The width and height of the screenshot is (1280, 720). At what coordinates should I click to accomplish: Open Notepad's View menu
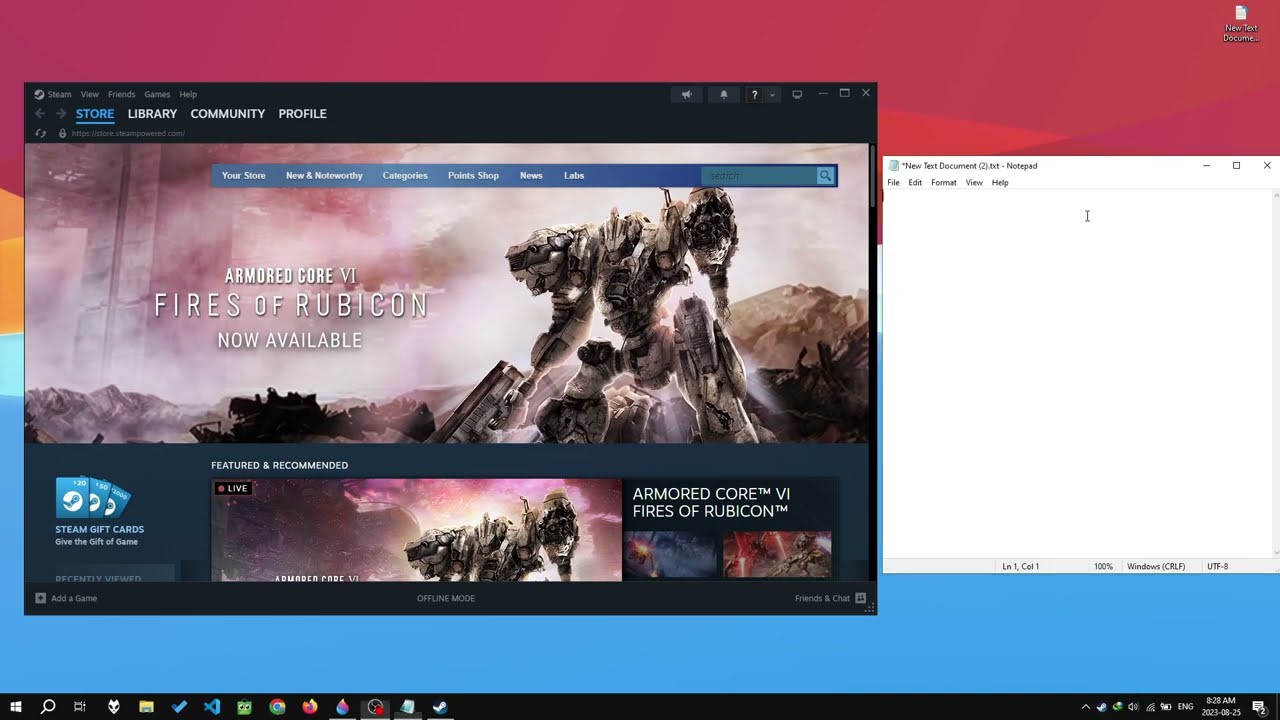click(x=974, y=183)
